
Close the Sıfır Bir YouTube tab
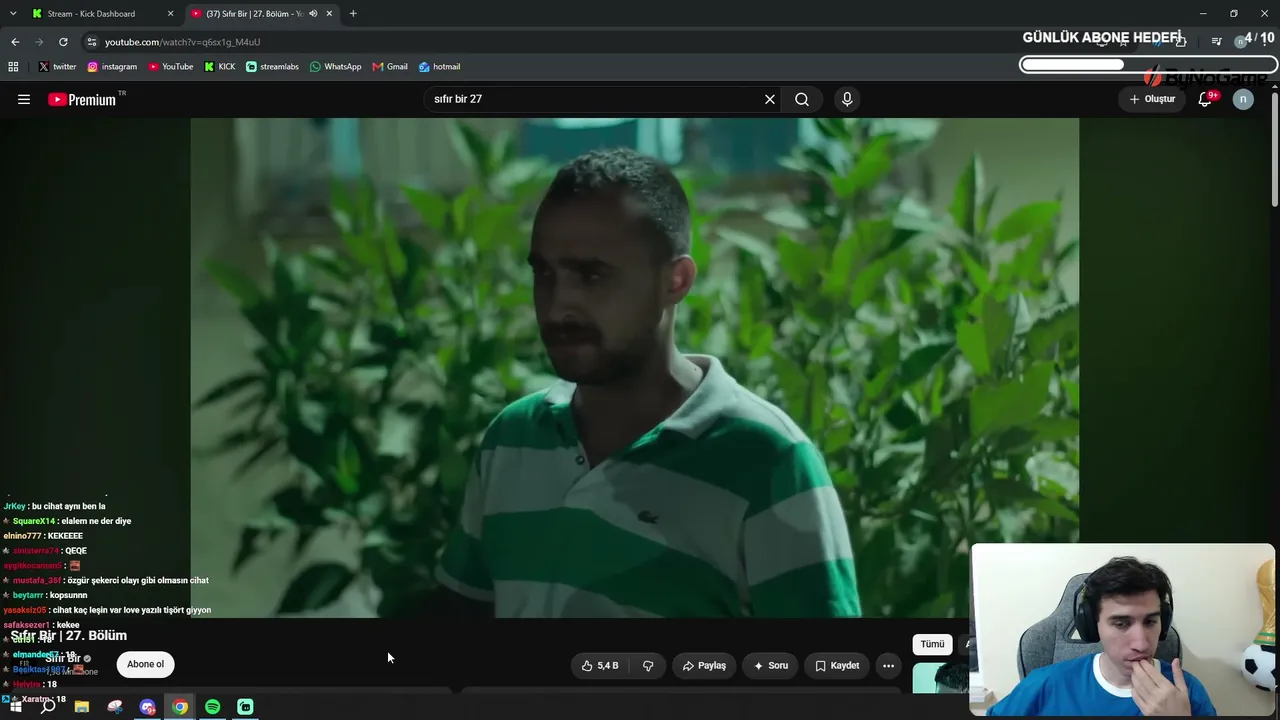coord(329,14)
